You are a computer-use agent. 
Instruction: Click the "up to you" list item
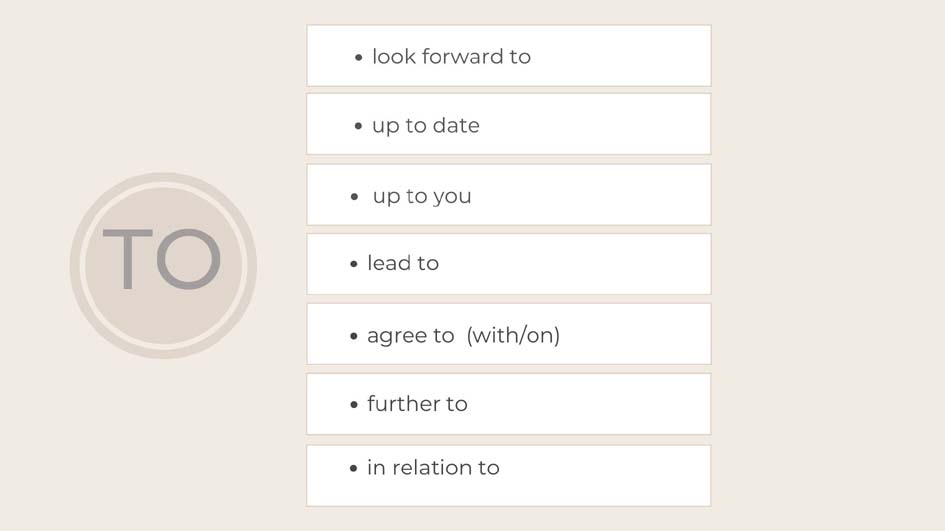pos(421,196)
